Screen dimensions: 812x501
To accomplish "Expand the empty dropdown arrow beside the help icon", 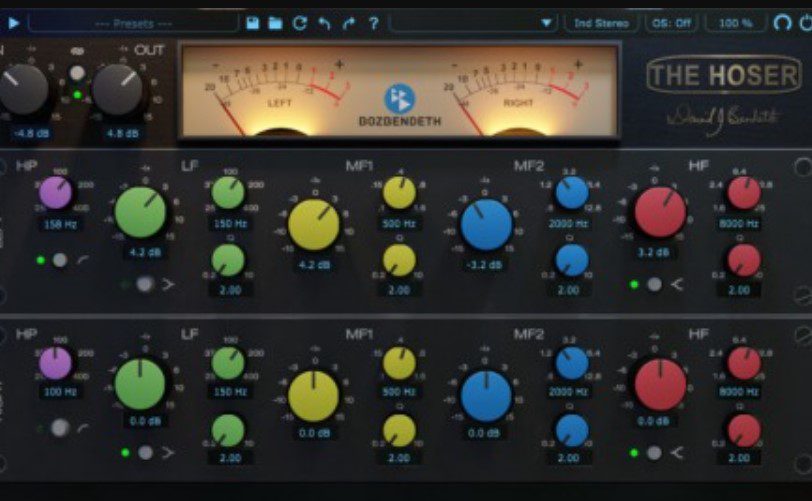I will point(546,23).
